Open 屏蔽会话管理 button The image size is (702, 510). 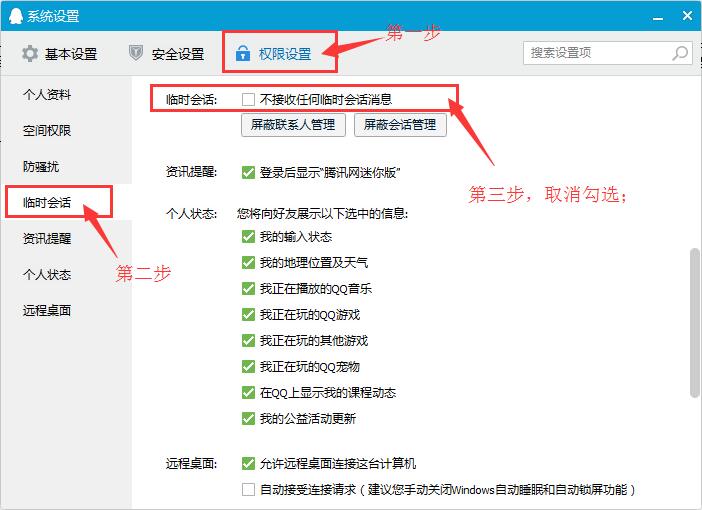400,125
